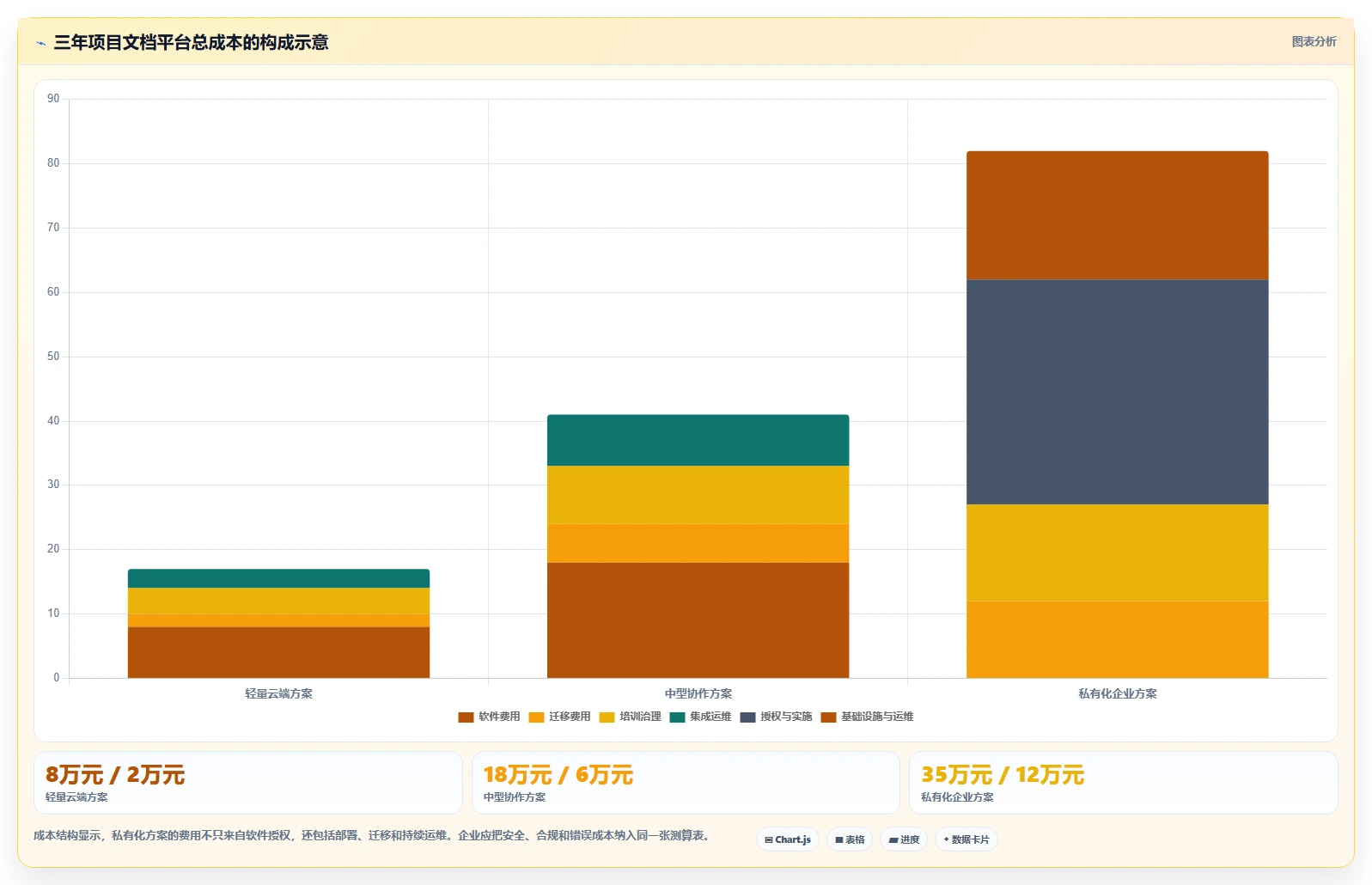Click the orange 迁移费用 segment of 中型协作方案 bar
The height and width of the screenshot is (885, 1372).
[698, 543]
